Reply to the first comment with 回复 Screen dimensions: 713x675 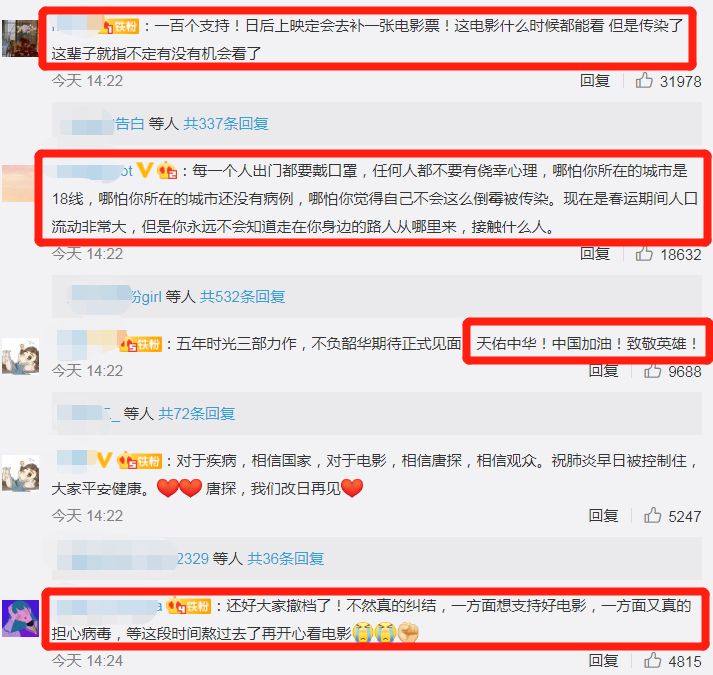[595, 81]
